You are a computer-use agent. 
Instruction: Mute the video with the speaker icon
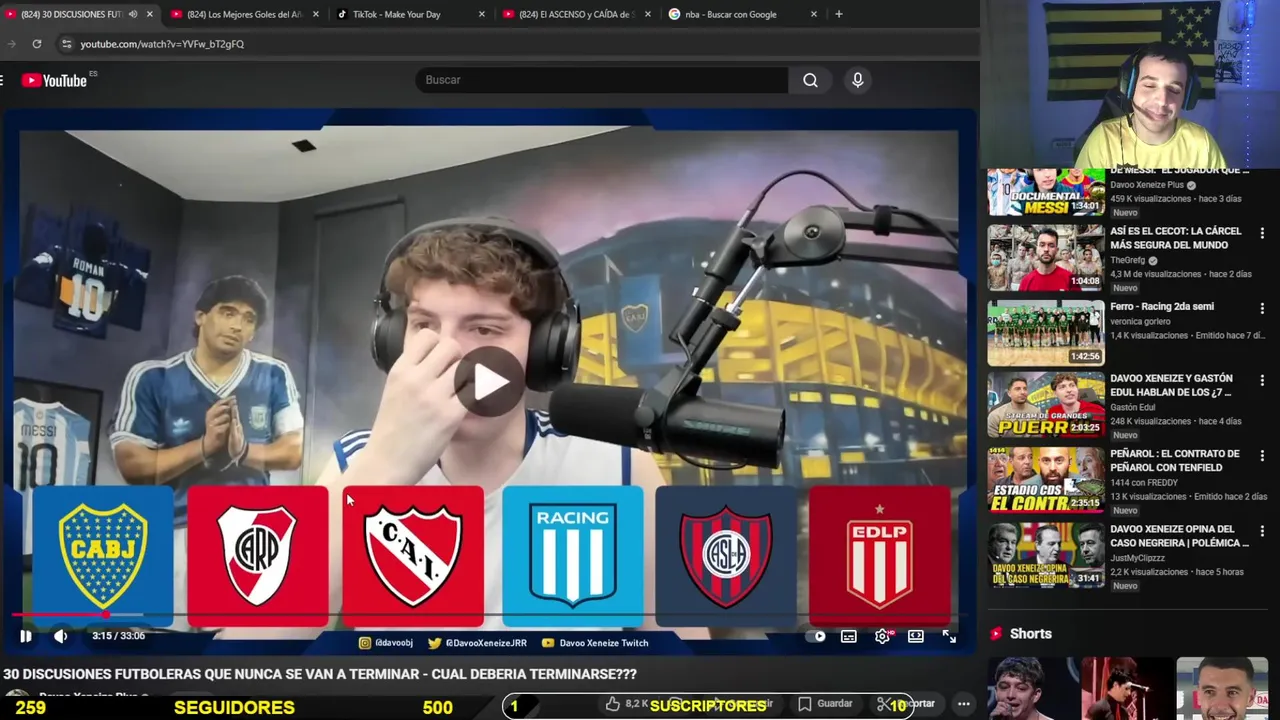point(61,636)
